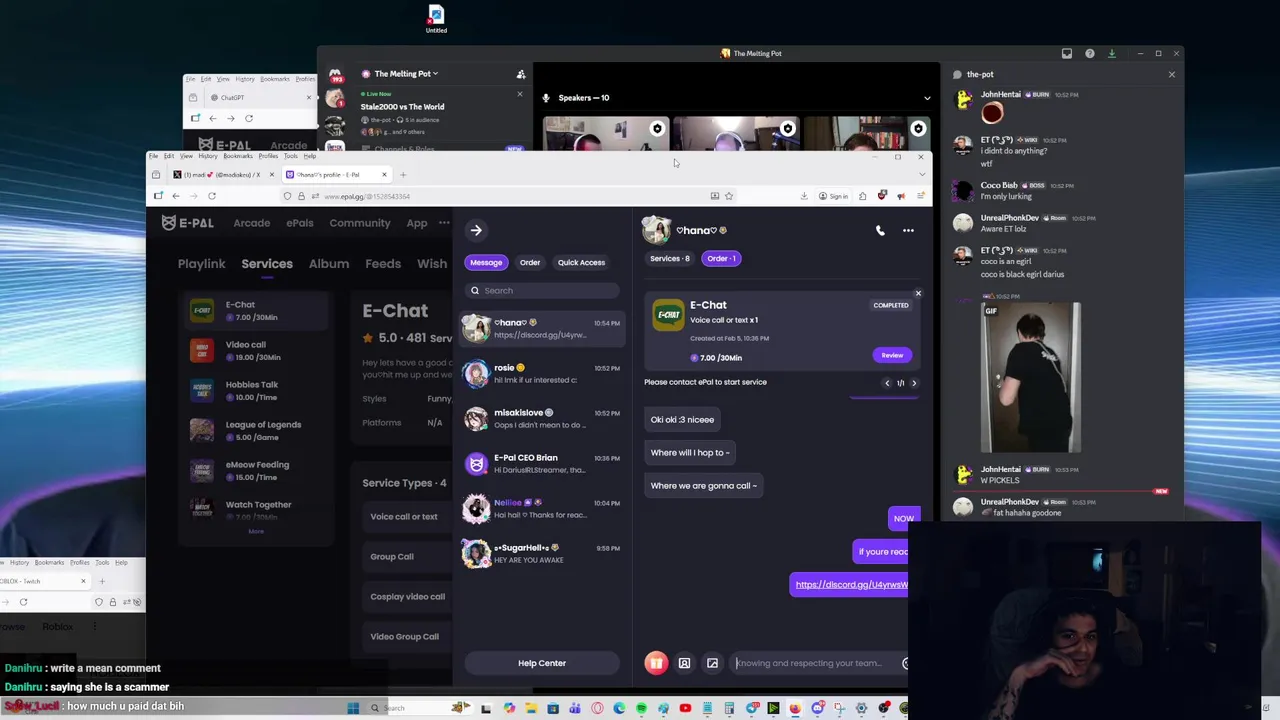Select the Message tab
The width and height of the screenshot is (1280, 720).
point(486,263)
